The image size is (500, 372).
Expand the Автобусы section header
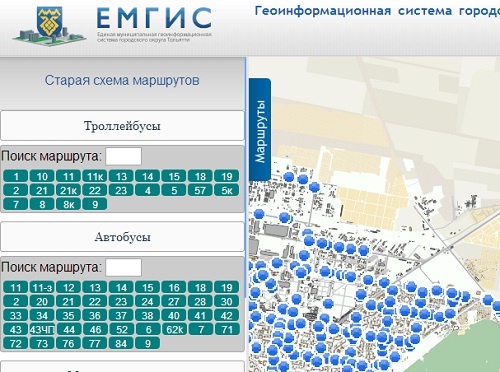click(x=122, y=237)
